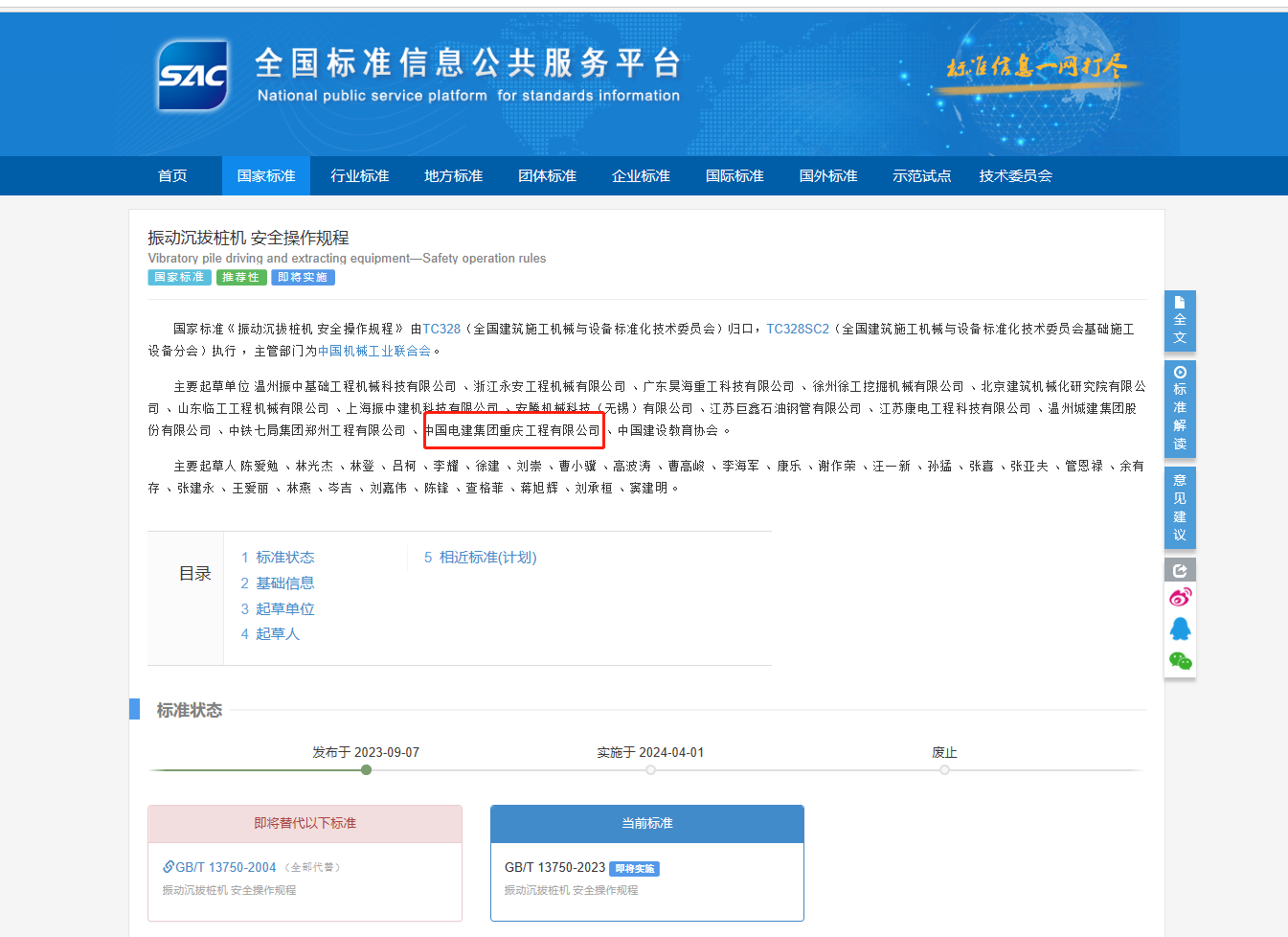
Task: Click the SAC logo icon
Action: 193,75
